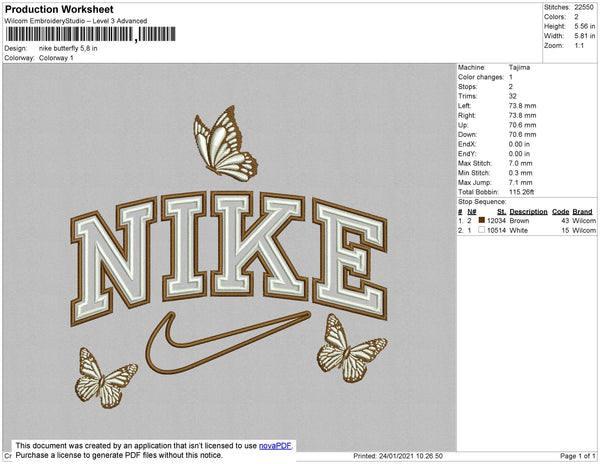This screenshot has width=600, height=464.
Task: Click the Zoom value '1:1'
Action: 579,46
